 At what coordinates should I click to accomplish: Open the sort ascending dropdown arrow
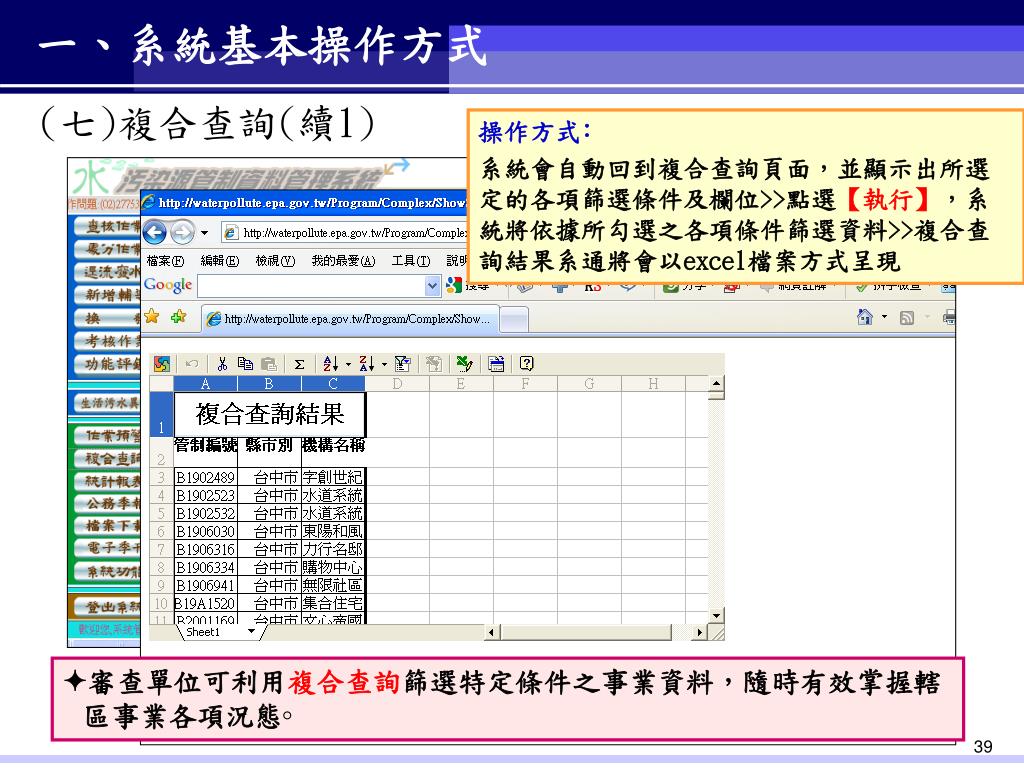point(348,364)
